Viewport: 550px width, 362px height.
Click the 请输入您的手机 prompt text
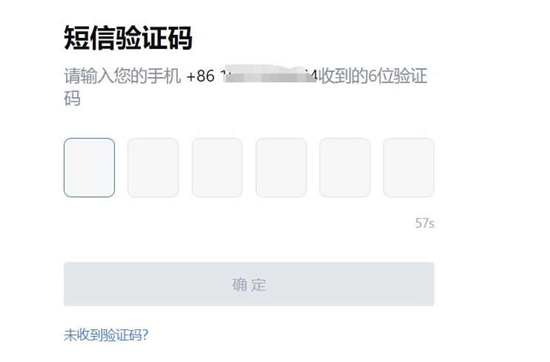pyautogui.click(x=122, y=76)
